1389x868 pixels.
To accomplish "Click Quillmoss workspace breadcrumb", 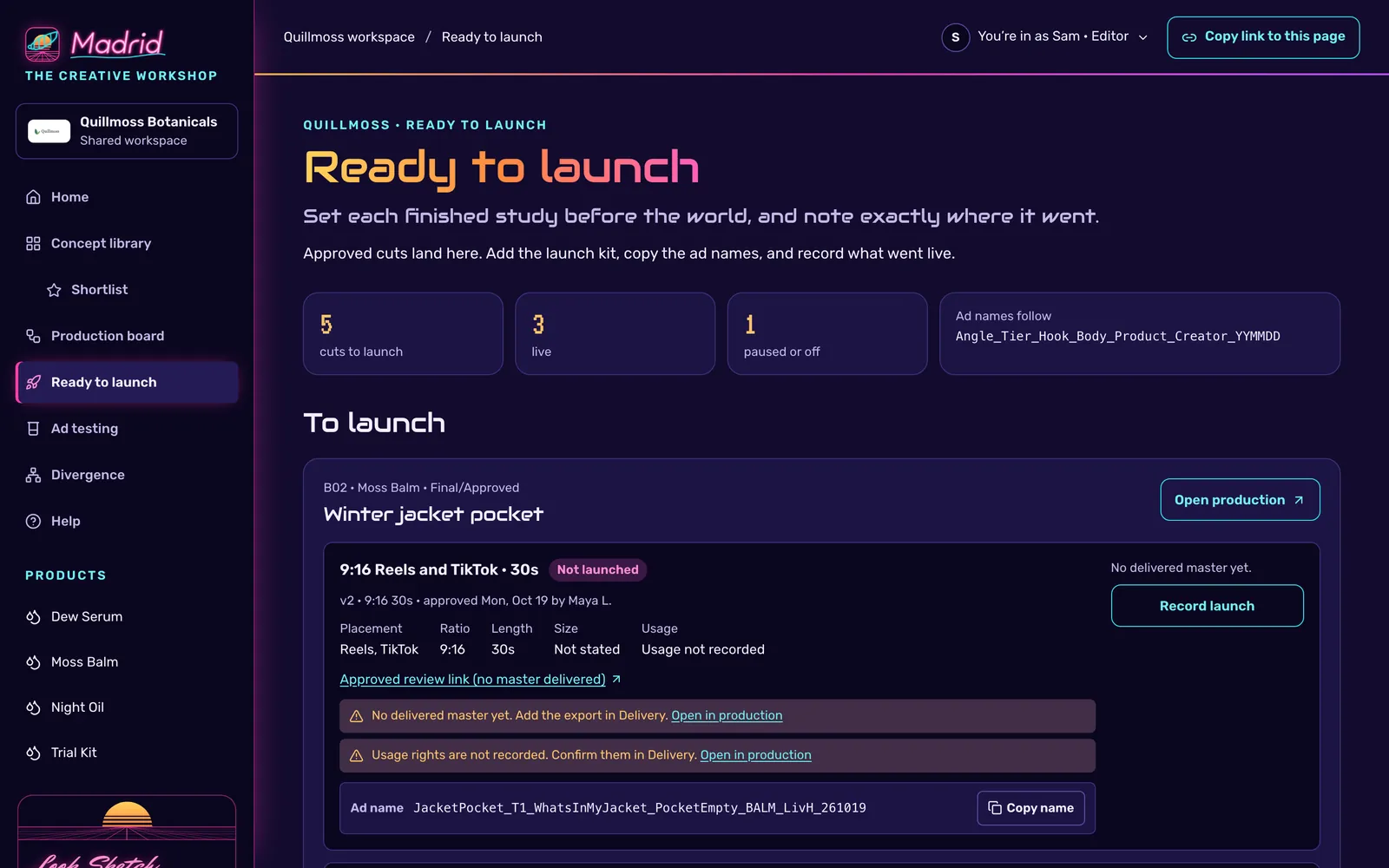I will [349, 37].
